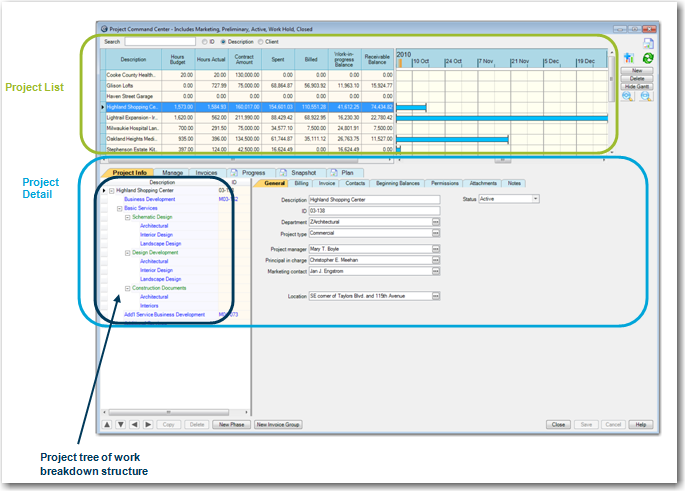The height and width of the screenshot is (491, 685).
Task: Click the New Phase button
Action: coord(230,424)
